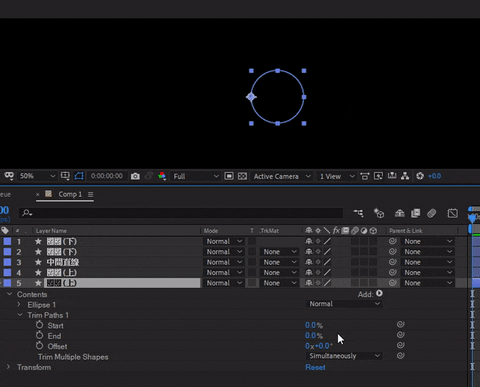The image size is (480, 387).
Task: Click Add shape content button
Action: [x=379, y=293]
